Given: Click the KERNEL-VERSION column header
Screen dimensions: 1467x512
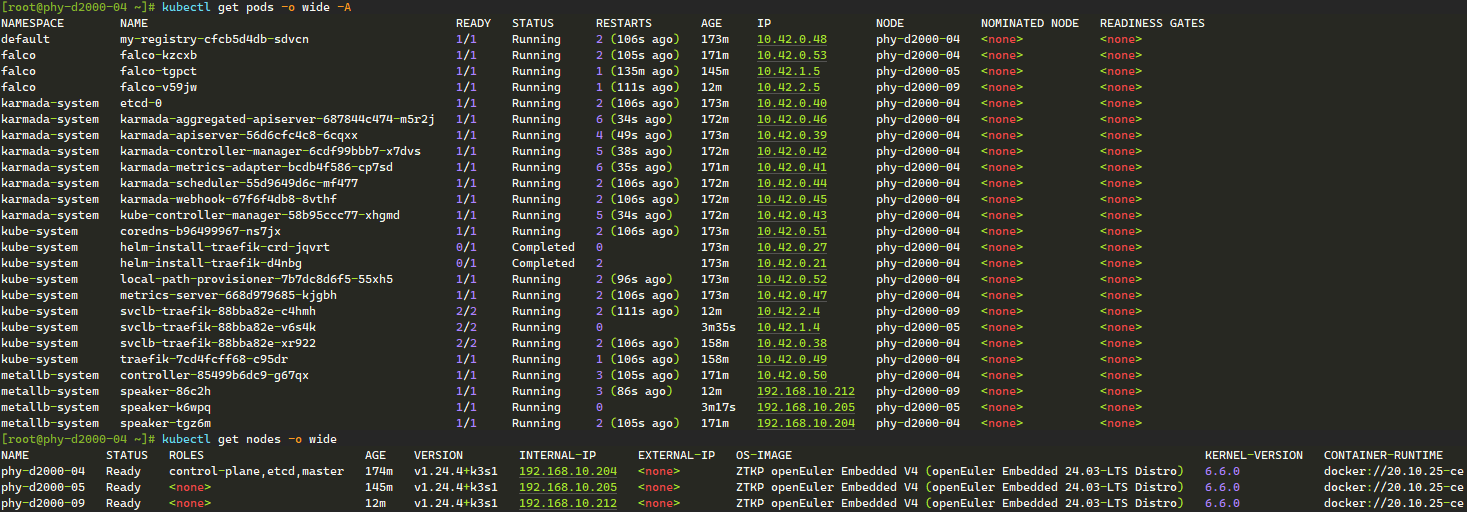Looking at the screenshot, I should 1253,455.
